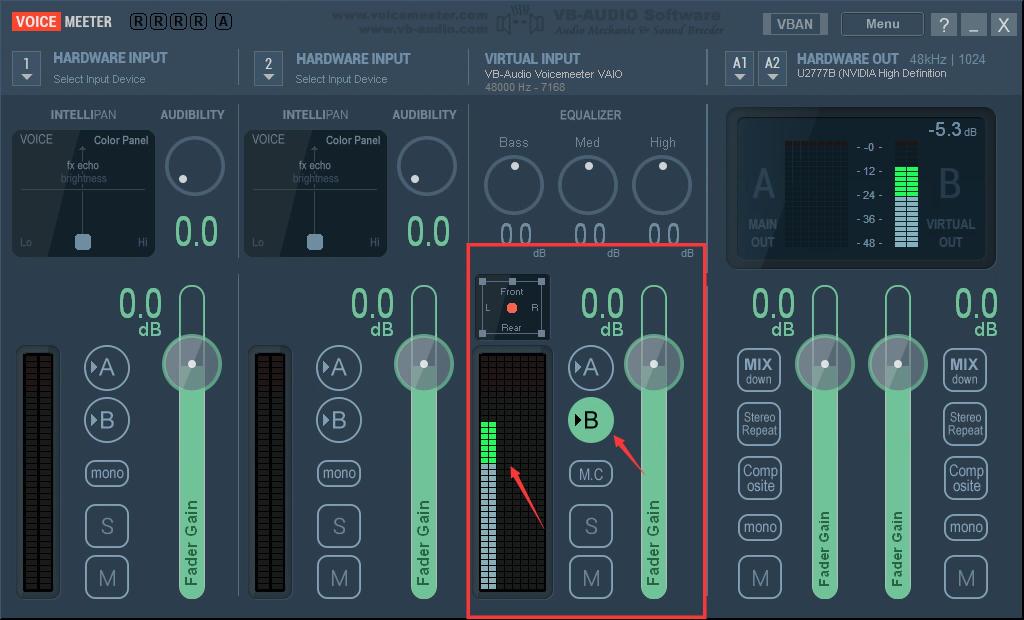Toggle bus A routing on Hardware Input 2
This screenshot has width=1024, height=620.
pyautogui.click(x=338, y=368)
